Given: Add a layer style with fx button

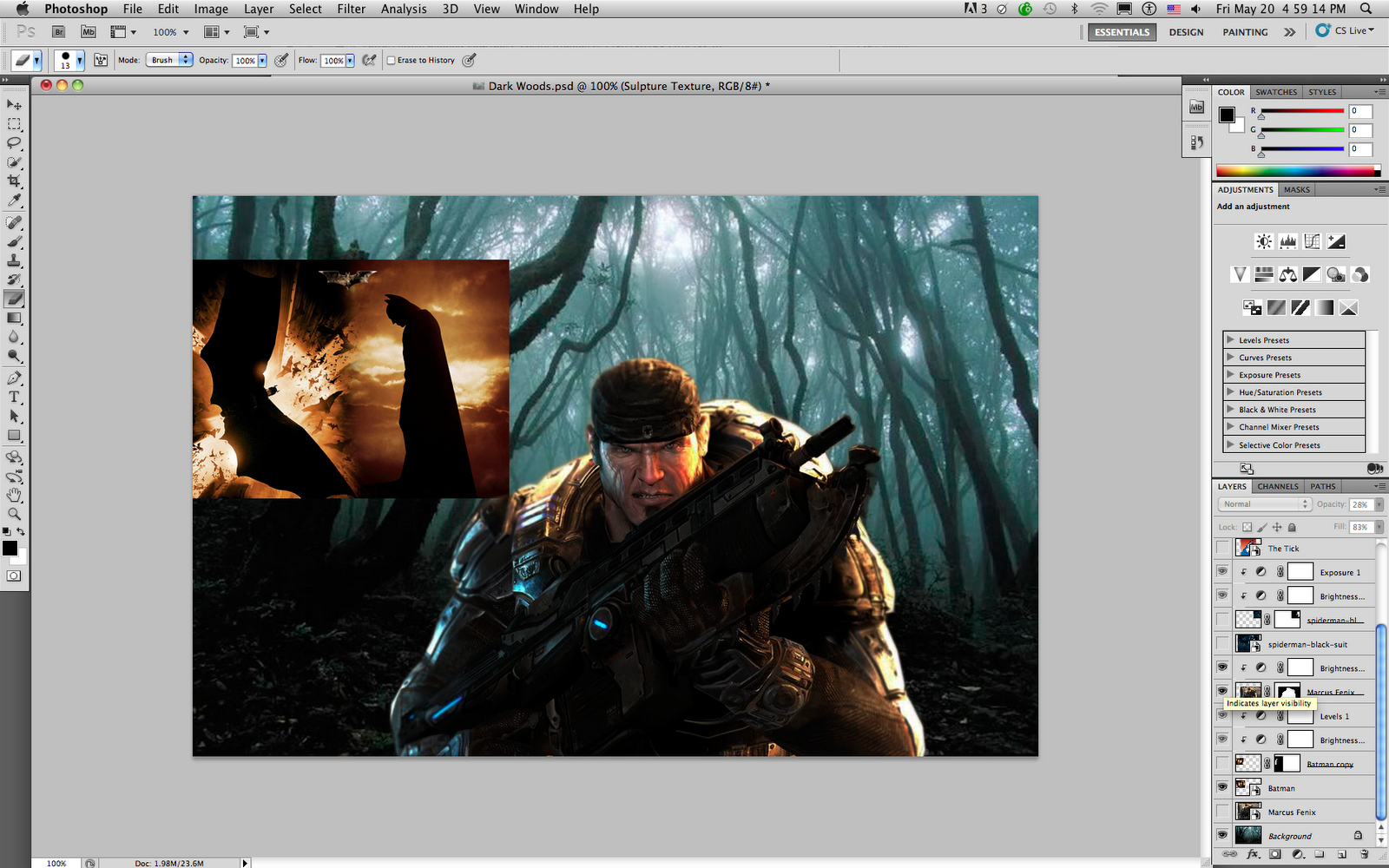Looking at the screenshot, I should (x=1253, y=854).
